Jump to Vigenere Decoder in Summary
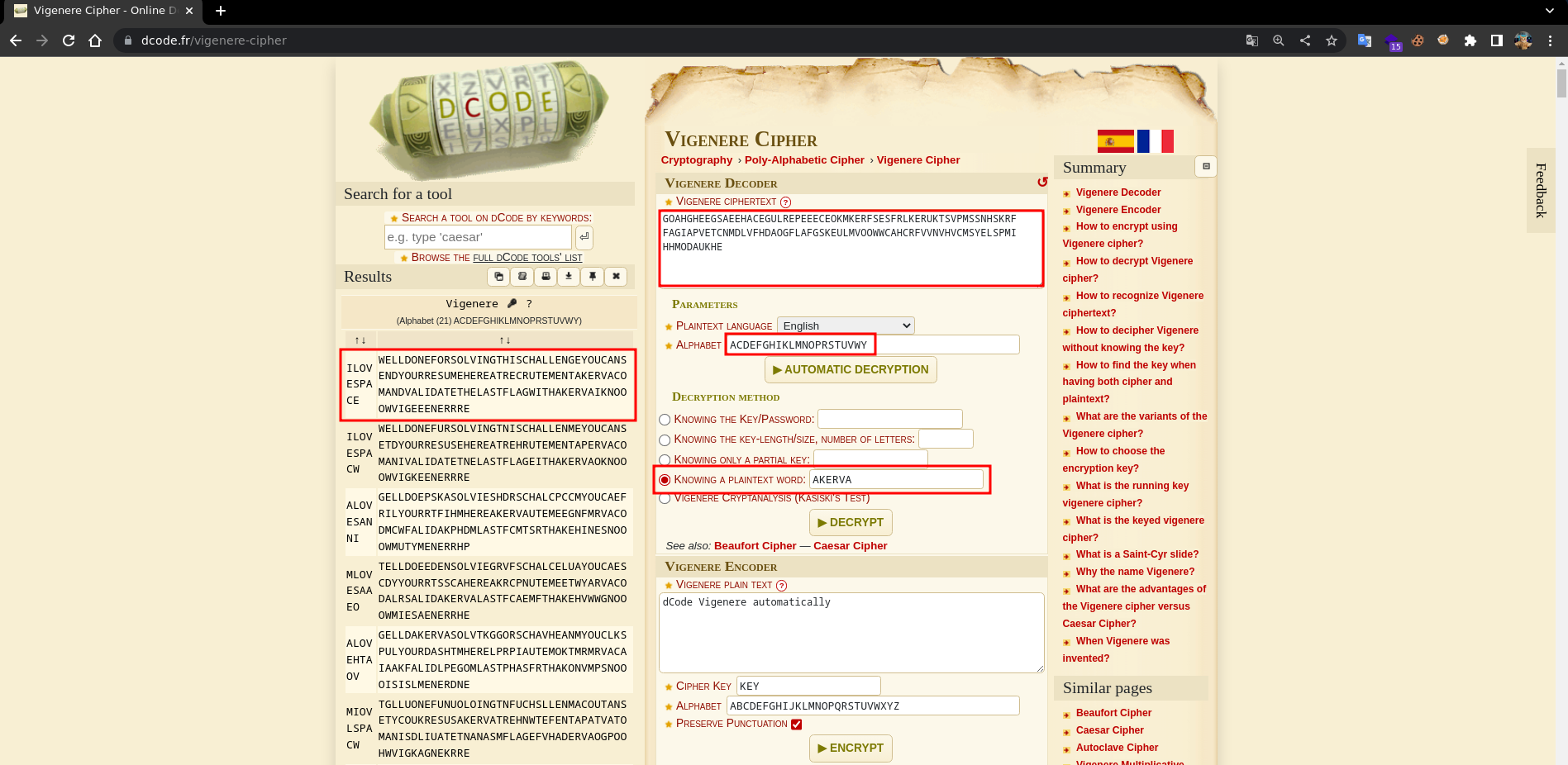 [x=1118, y=192]
